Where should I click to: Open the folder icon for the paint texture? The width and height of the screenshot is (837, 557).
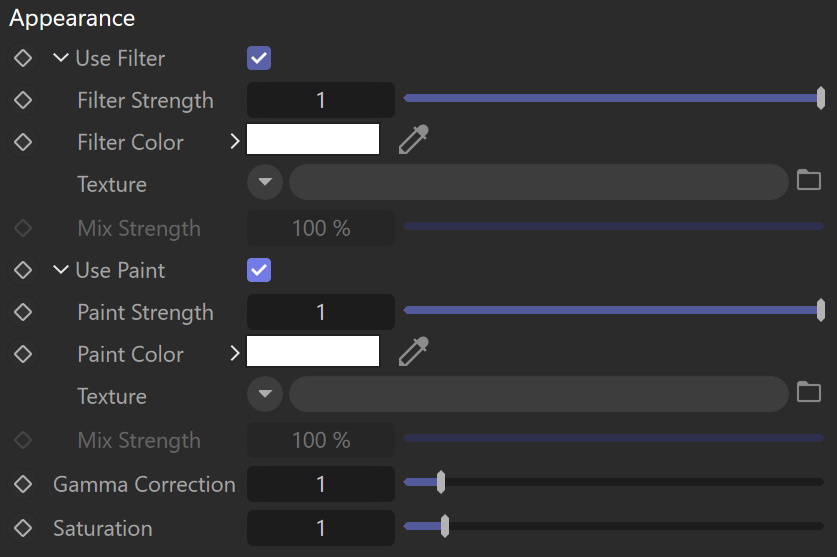point(809,392)
